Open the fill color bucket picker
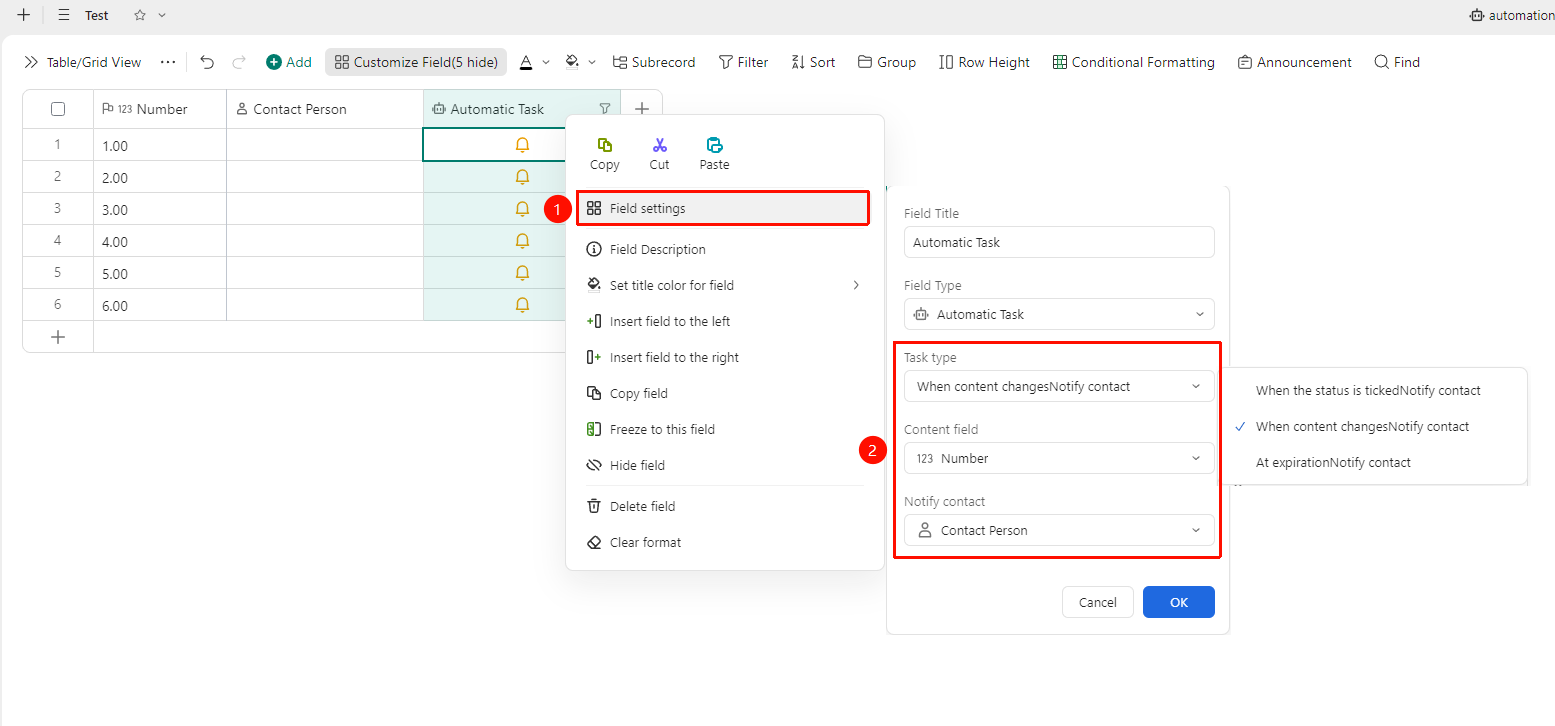This screenshot has width=1555, height=726. [x=572, y=62]
